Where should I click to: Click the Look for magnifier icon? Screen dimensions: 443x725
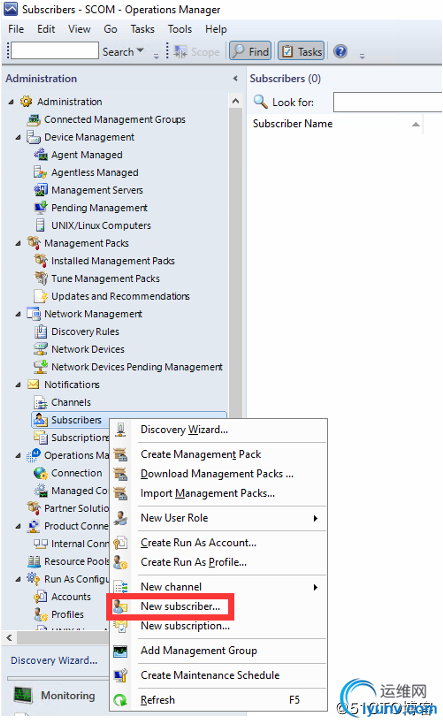[x=261, y=102]
